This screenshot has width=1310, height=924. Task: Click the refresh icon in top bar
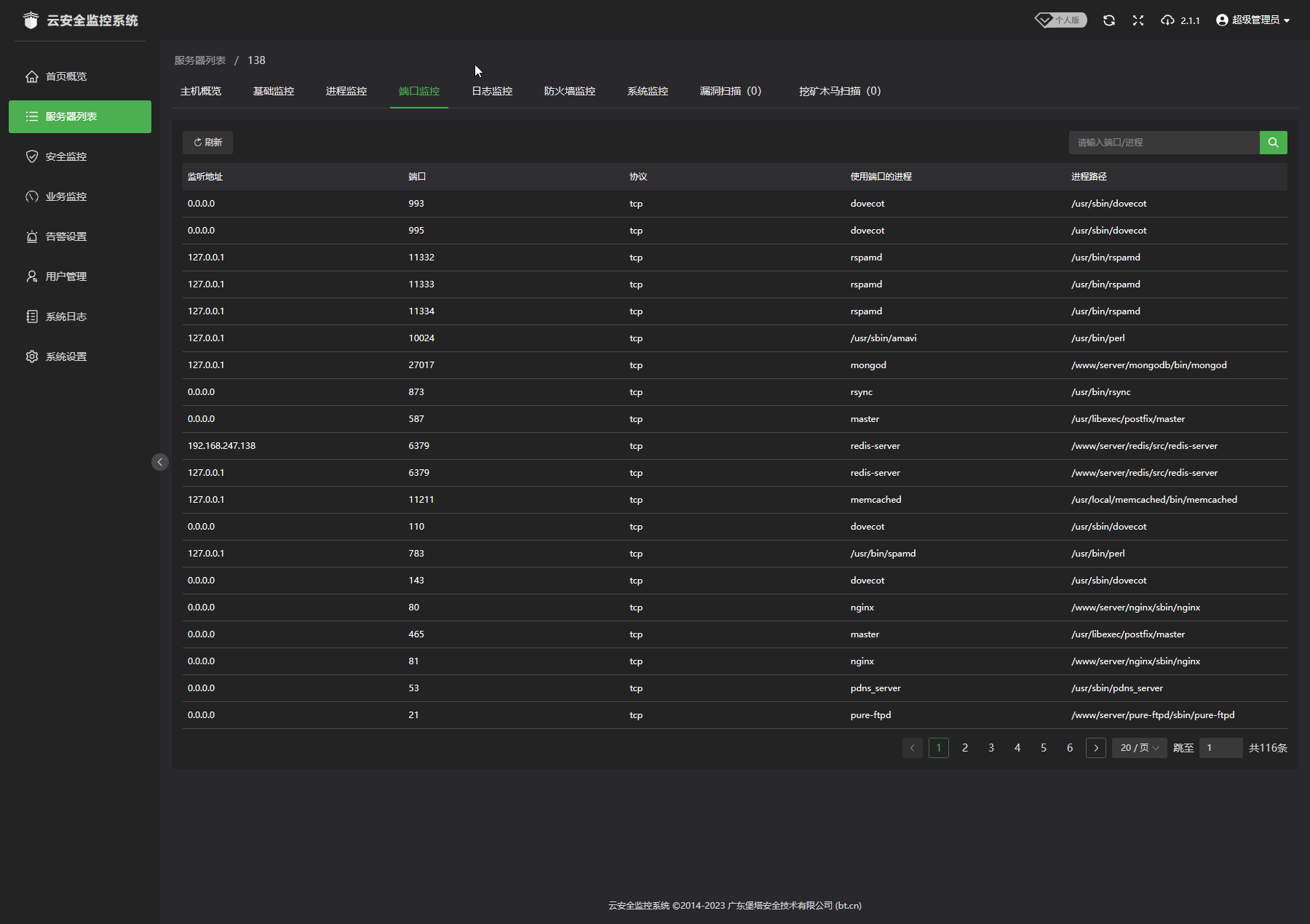pyautogui.click(x=1108, y=20)
